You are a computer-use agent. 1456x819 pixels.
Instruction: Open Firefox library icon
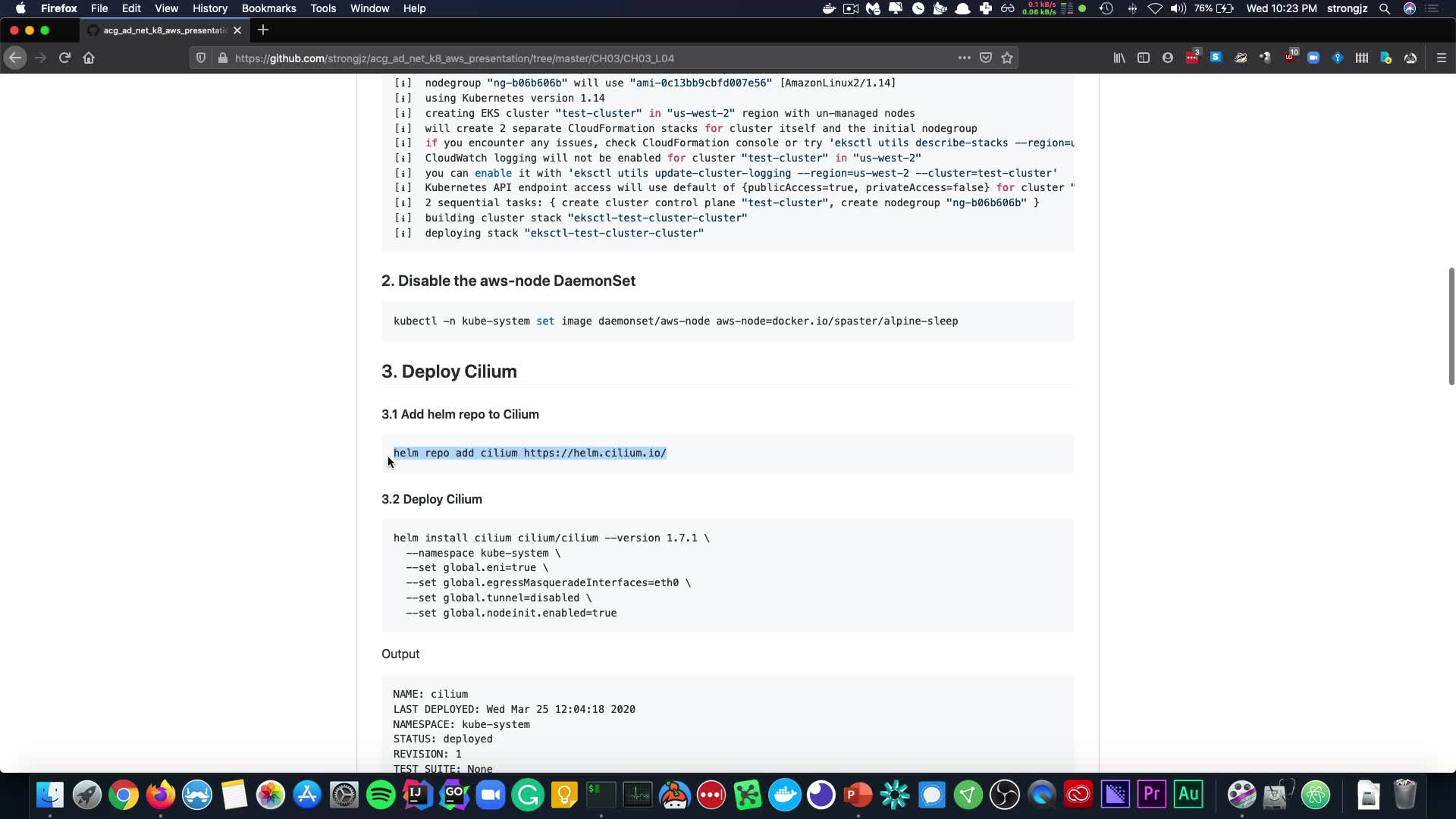(x=1119, y=58)
